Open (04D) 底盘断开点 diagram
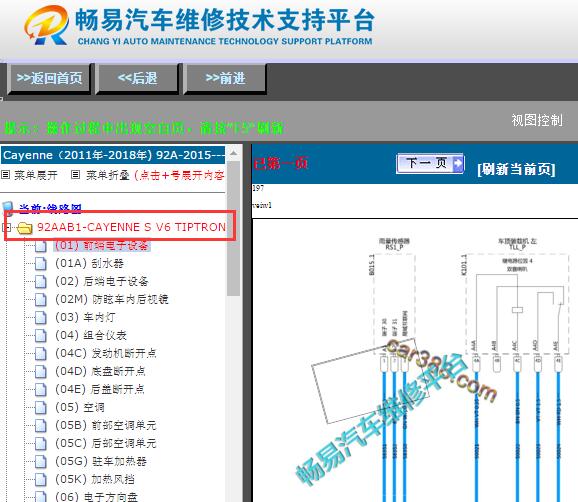This screenshot has width=578, height=502. (x=100, y=371)
